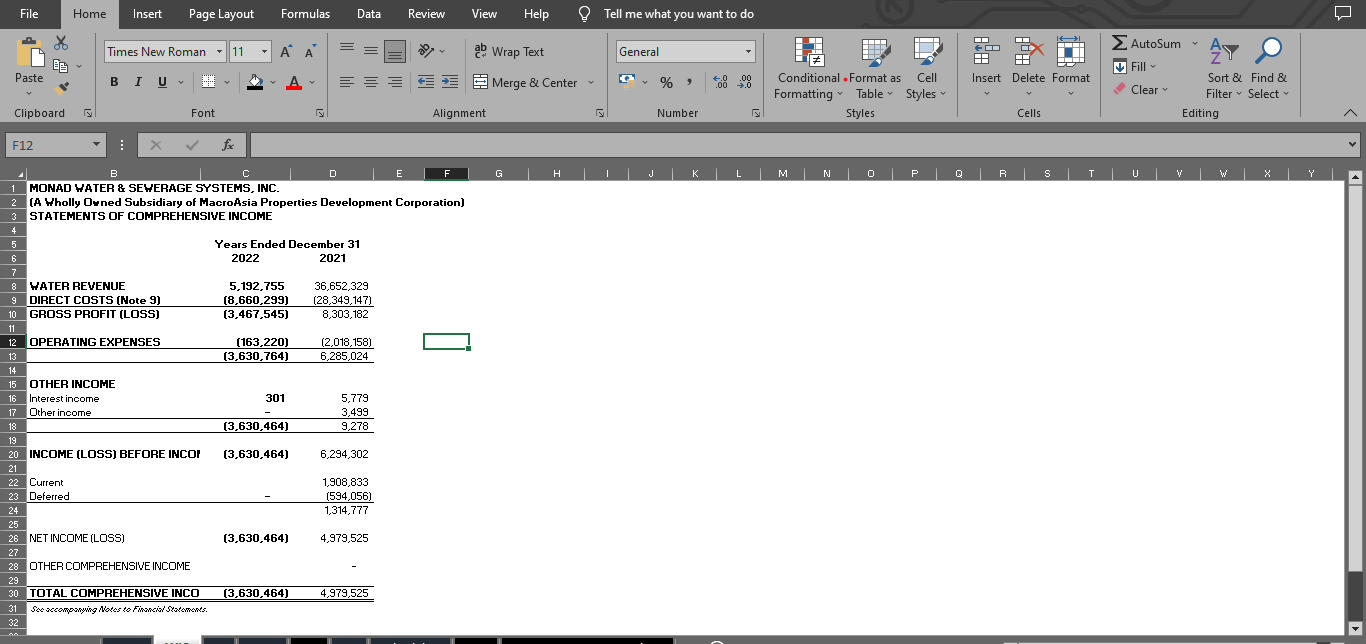Click AutoSum sigma button
The width and height of the screenshot is (1366, 644).
(1147, 44)
